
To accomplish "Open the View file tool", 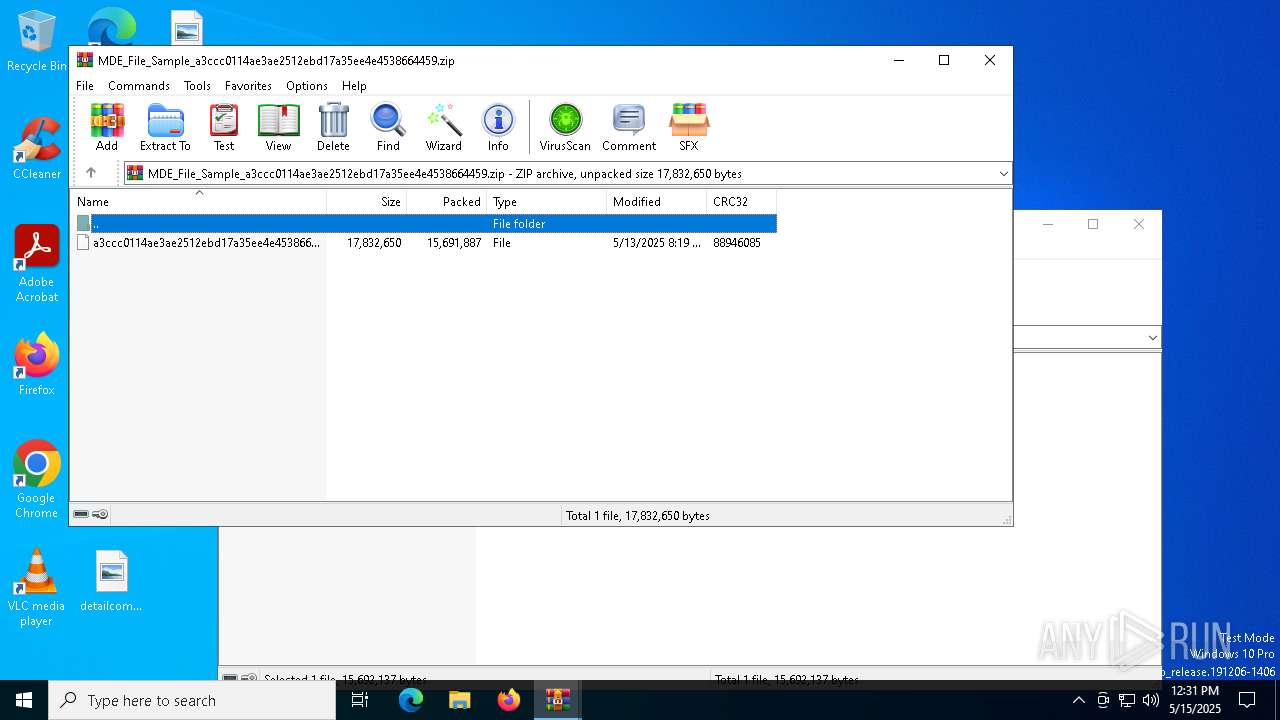I will [278, 127].
